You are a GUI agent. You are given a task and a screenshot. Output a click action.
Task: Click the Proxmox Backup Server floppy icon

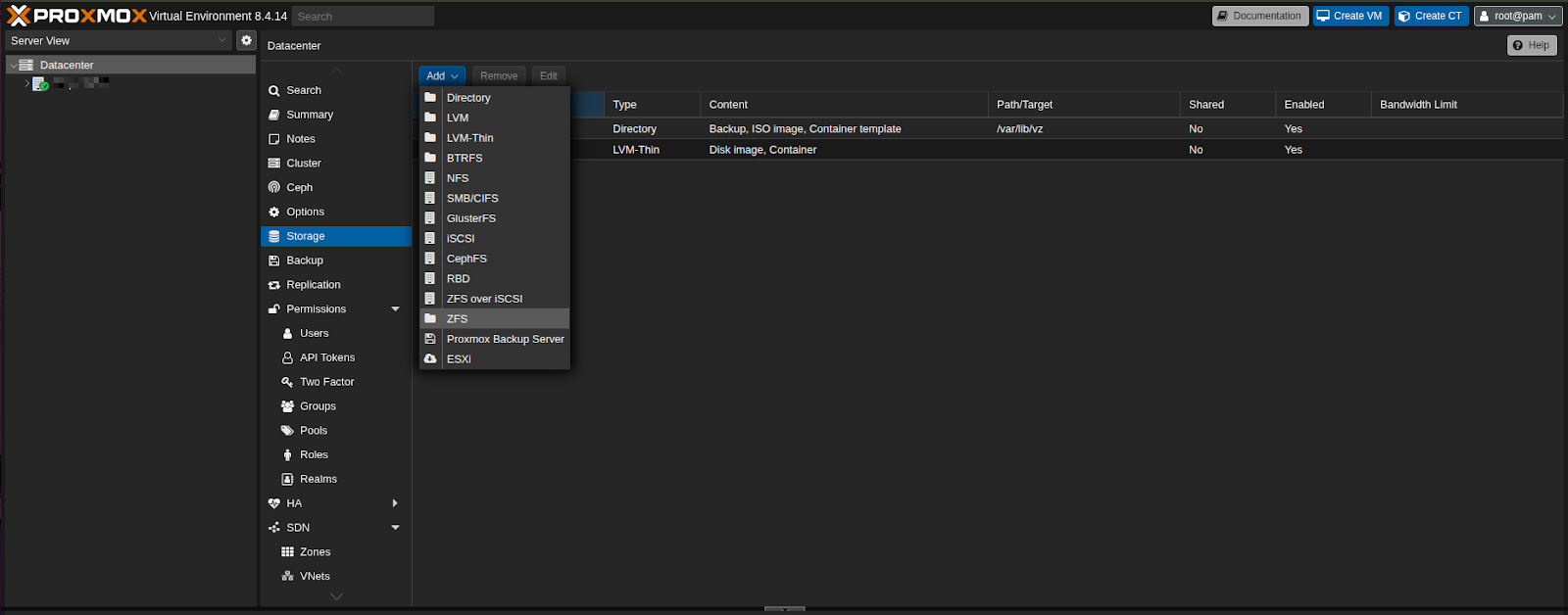coord(430,339)
